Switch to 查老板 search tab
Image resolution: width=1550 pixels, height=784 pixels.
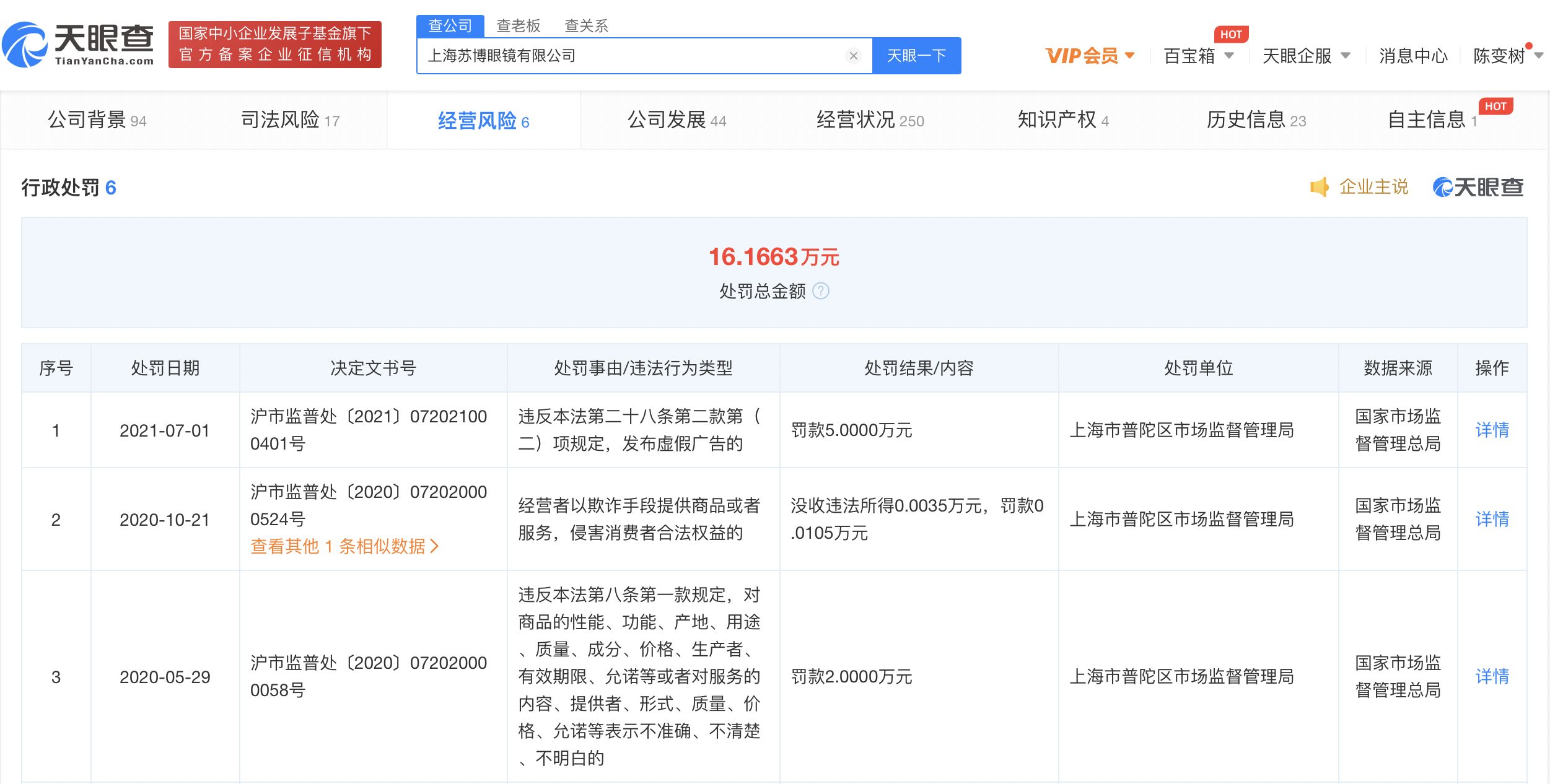pyautogui.click(x=518, y=25)
